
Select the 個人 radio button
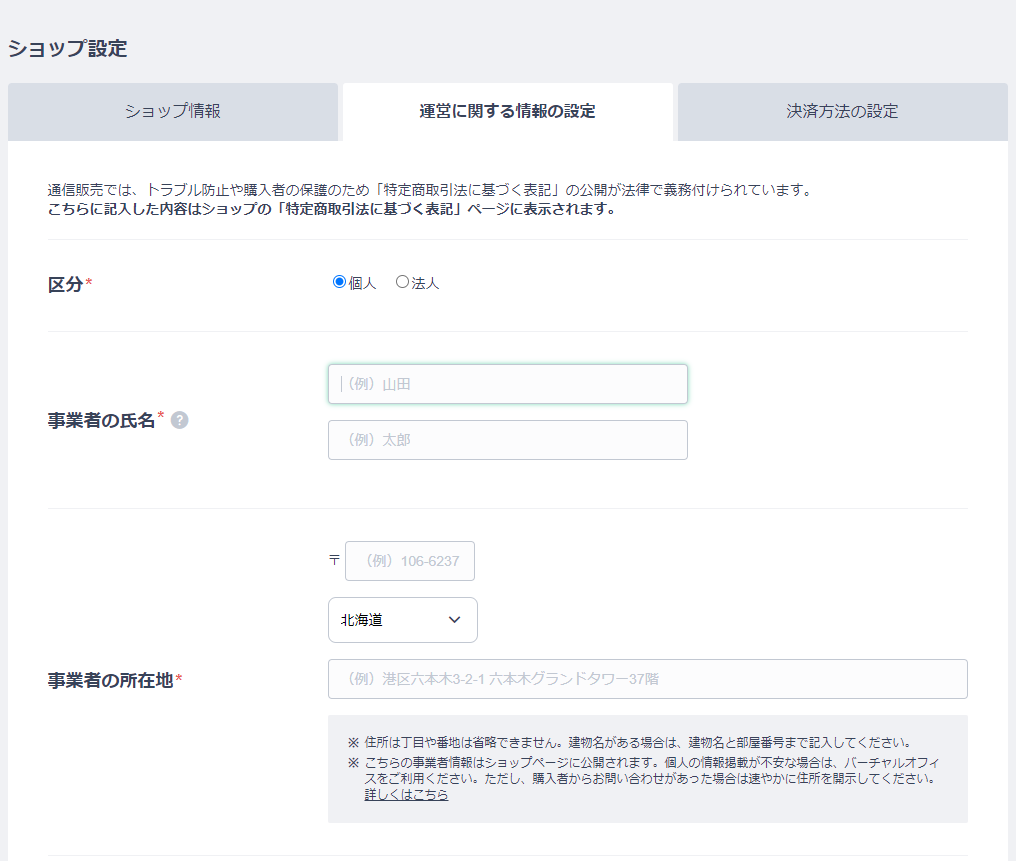[x=339, y=282]
